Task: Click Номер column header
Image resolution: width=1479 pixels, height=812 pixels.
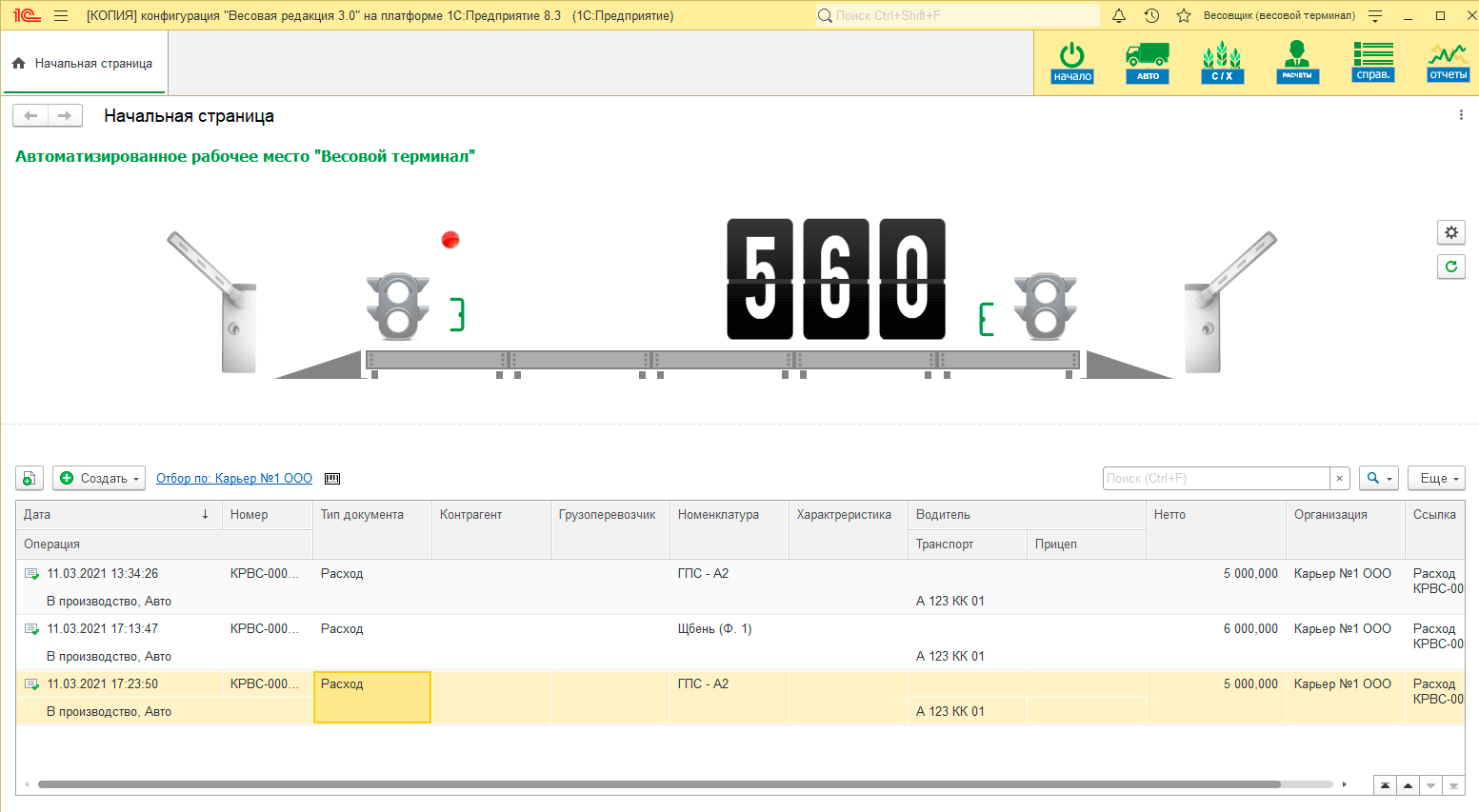Action: 268,514
